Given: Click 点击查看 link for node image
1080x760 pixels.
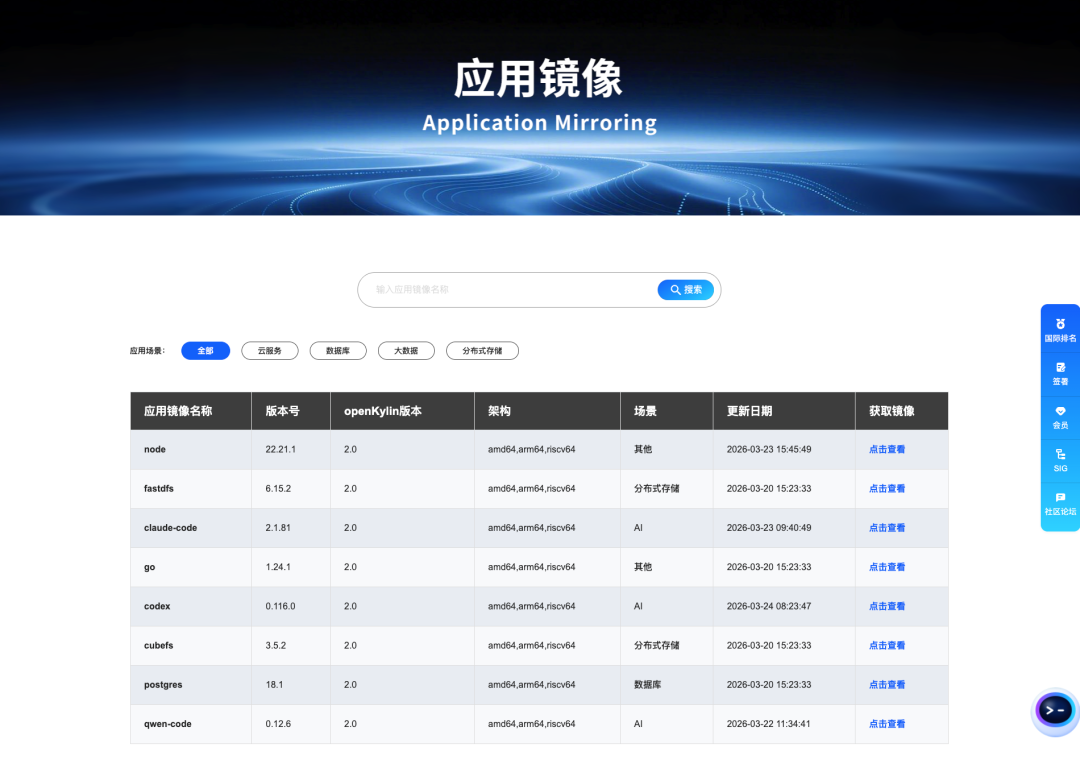Looking at the screenshot, I should (887, 450).
